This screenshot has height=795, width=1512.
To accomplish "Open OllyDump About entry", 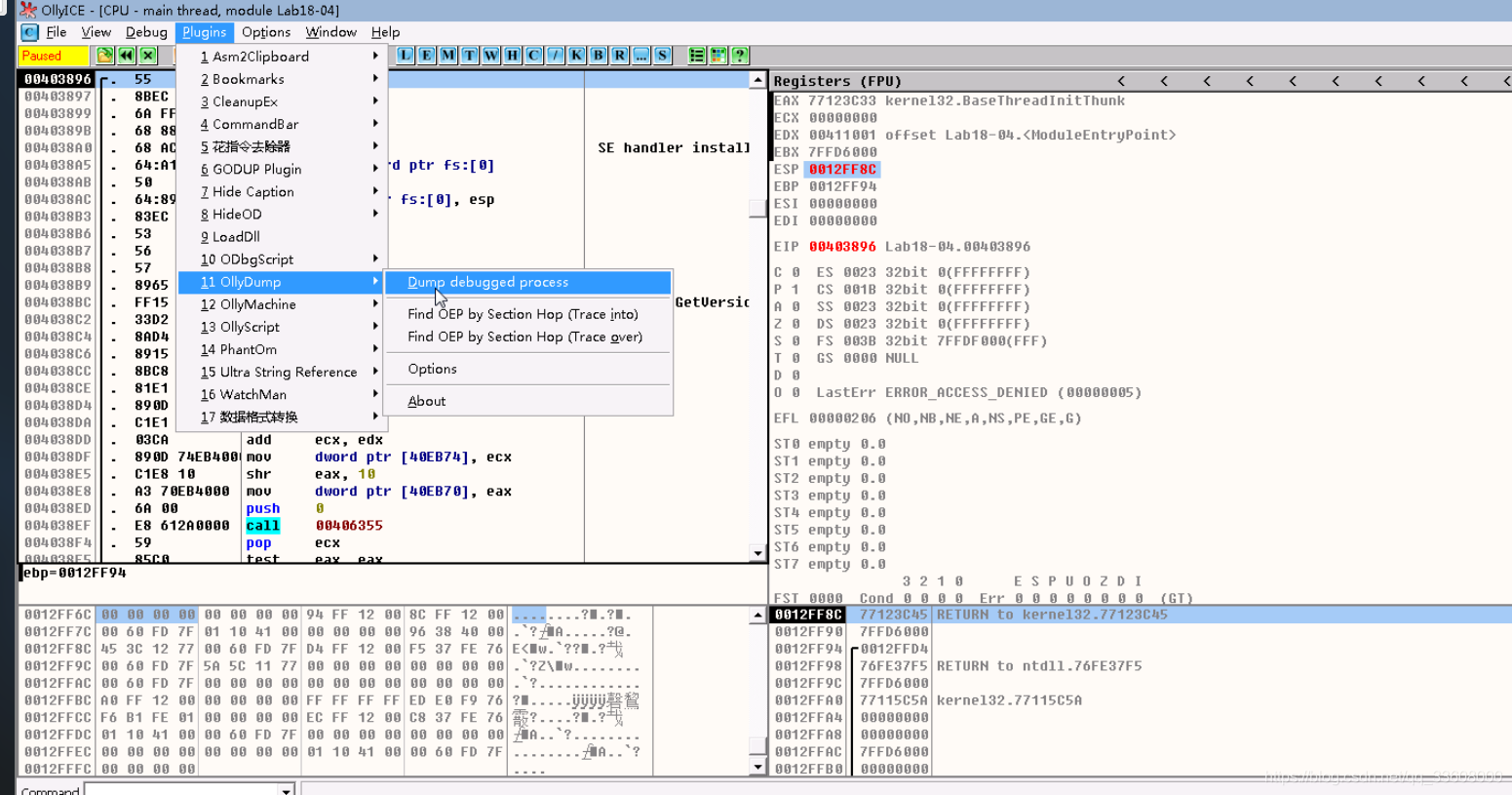I will pos(527,401).
